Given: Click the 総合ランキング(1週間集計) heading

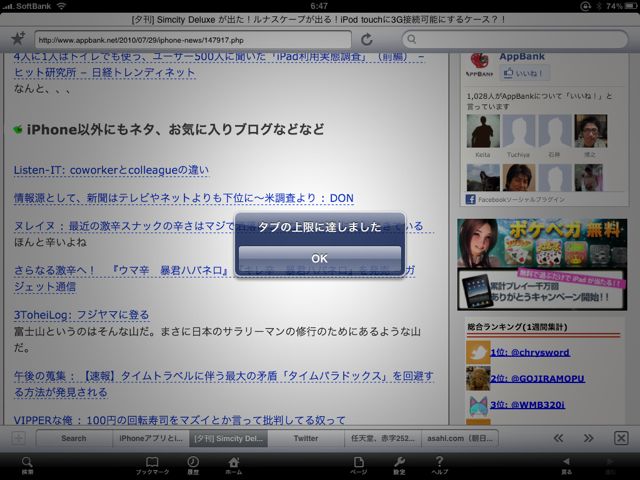Looking at the screenshot, I should 517,327.
